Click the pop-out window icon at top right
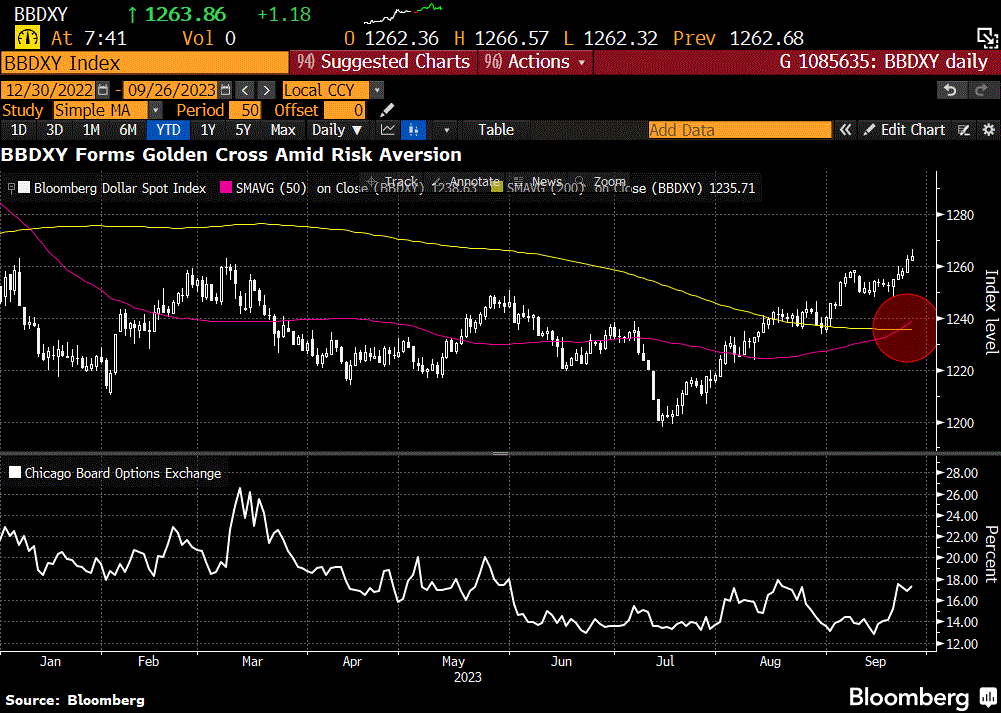This screenshot has width=1001, height=713. point(986,38)
